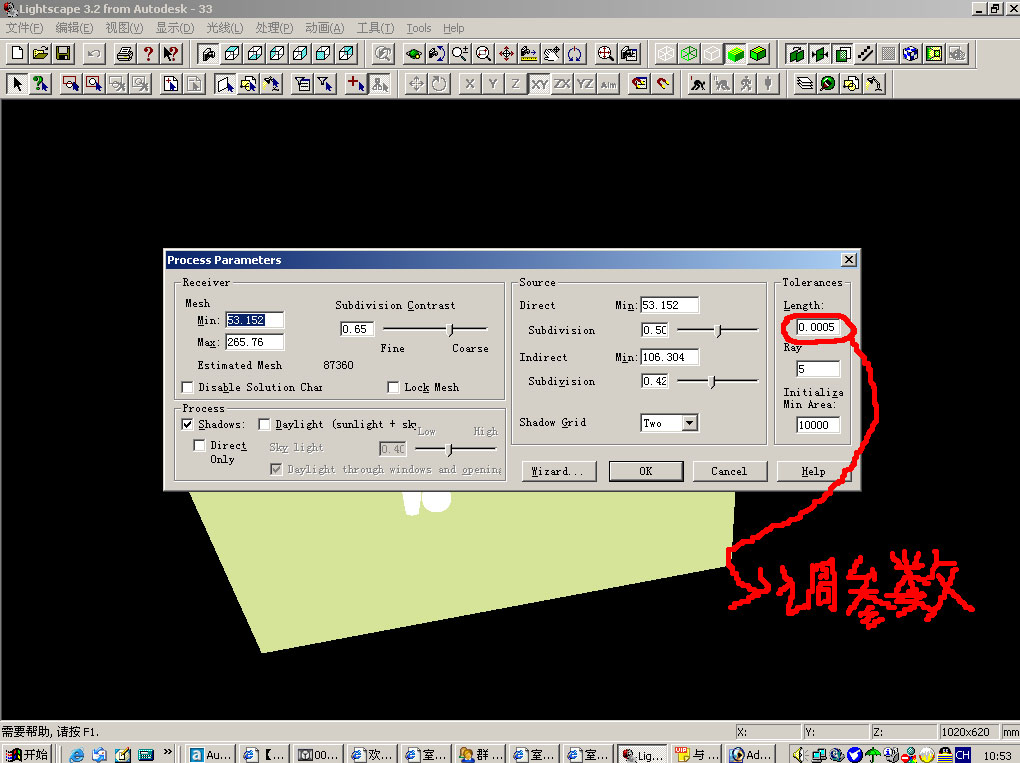Click the Initialize Min Area field
This screenshot has height=763, width=1020.
818,425
